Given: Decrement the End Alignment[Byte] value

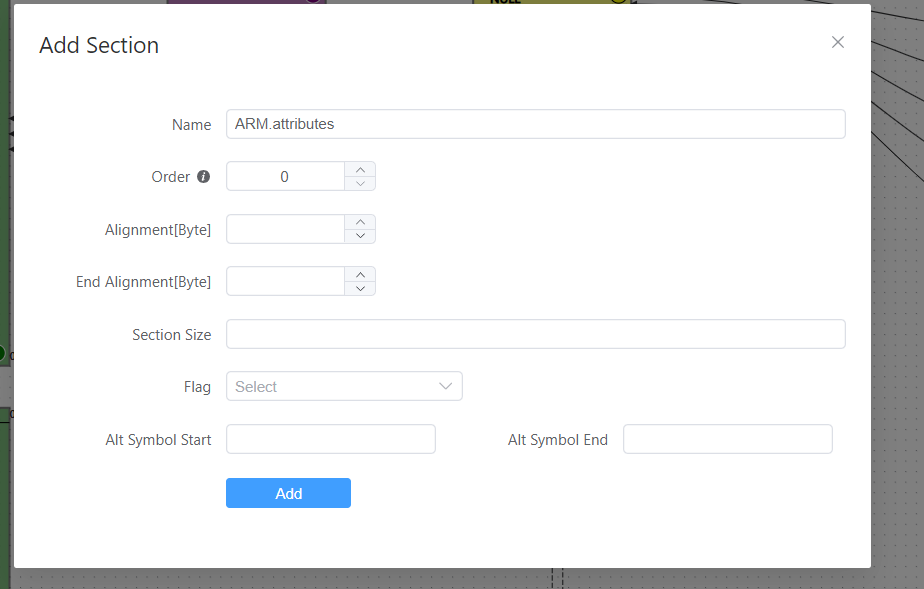Looking at the screenshot, I should [360, 288].
